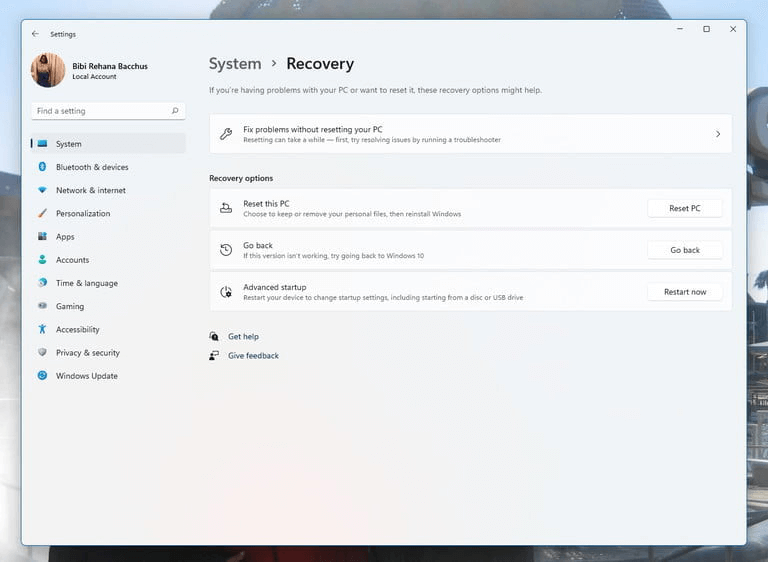Click the search magnifier icon

(175, 111)
